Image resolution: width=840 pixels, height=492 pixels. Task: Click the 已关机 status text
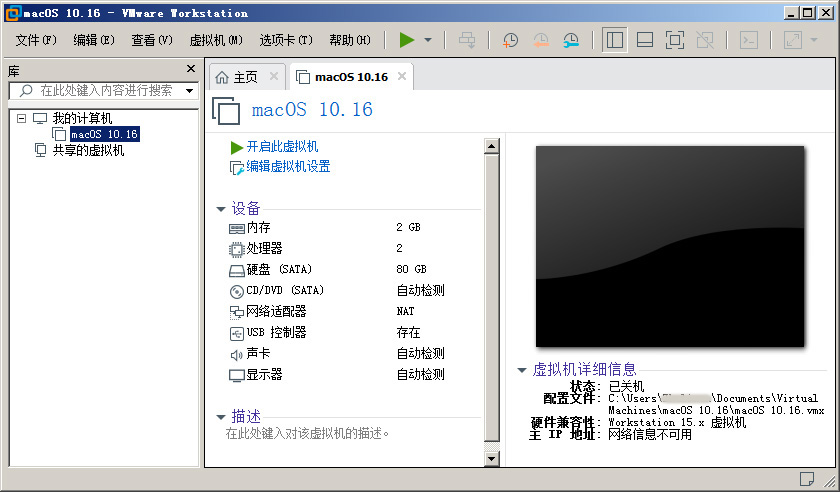[x=626, y=386]
